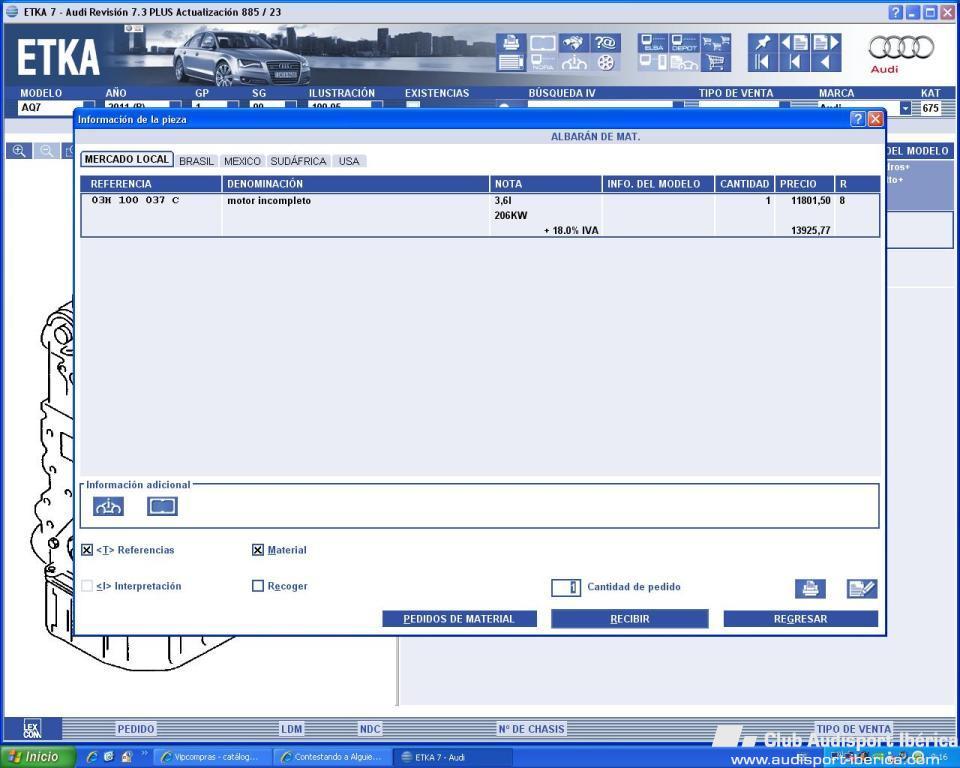Click the NORA icon
960x768 pixels.
(542, 62)
